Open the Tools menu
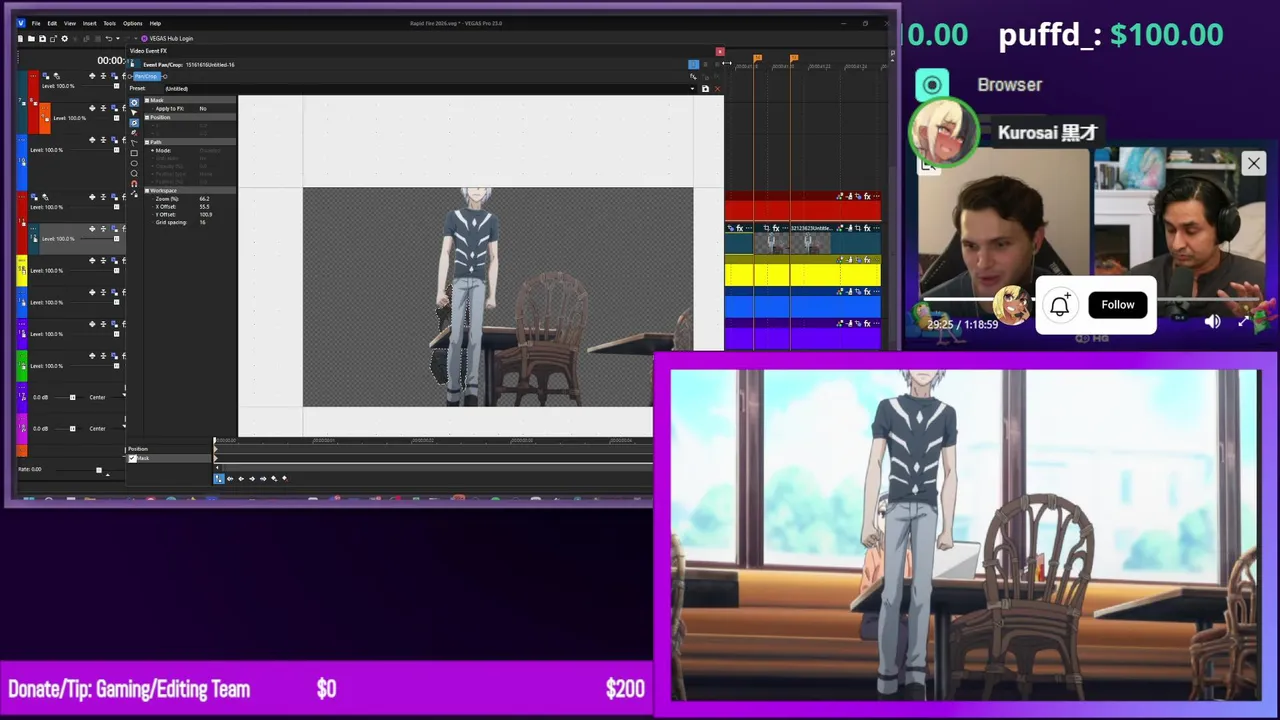 (109, 23)
